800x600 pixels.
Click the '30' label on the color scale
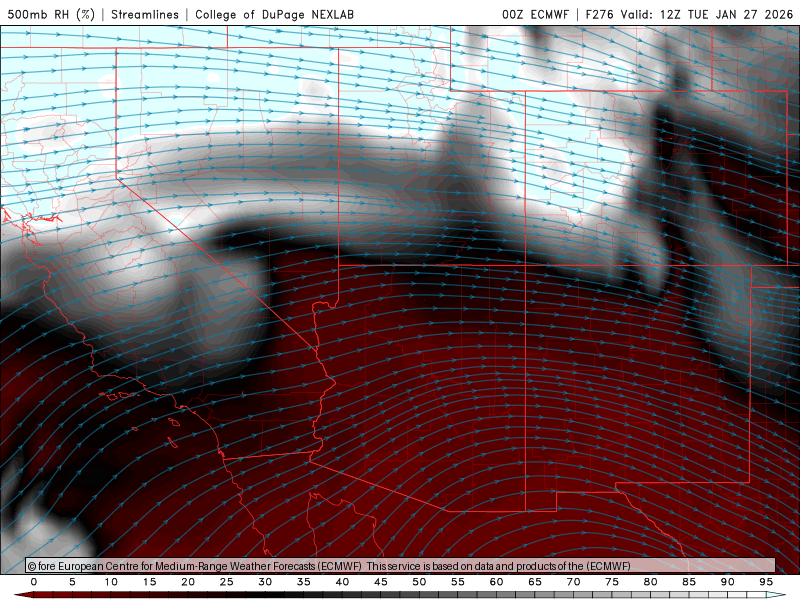265,582
